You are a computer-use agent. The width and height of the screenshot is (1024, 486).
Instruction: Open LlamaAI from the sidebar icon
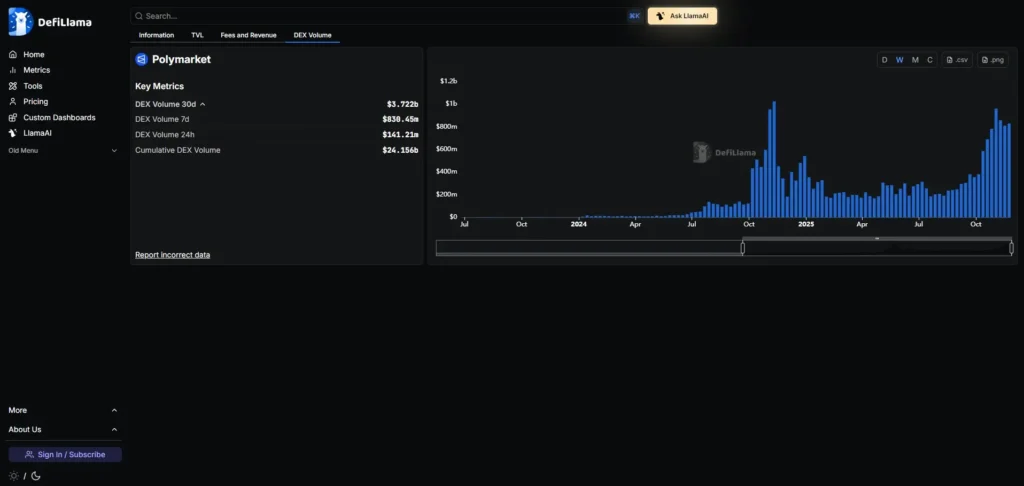coord(13,133)
